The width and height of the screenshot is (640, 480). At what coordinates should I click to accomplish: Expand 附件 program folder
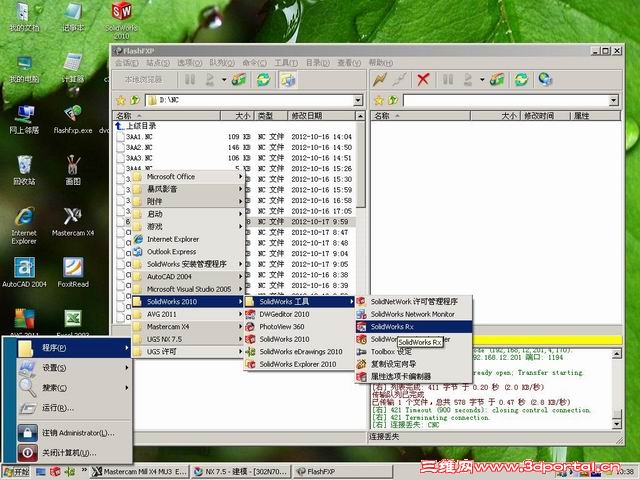[188, 201]
